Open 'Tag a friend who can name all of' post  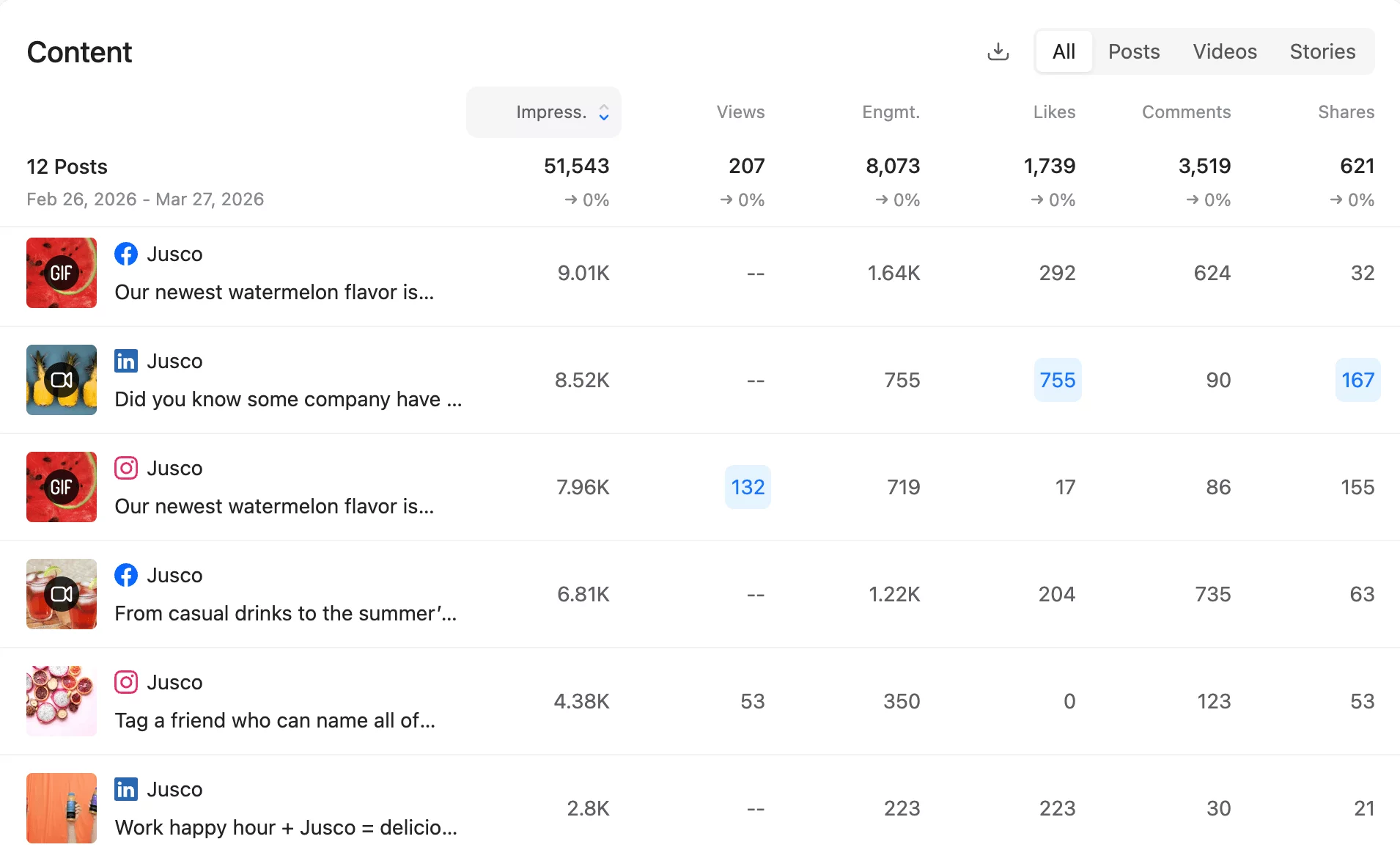275,721
